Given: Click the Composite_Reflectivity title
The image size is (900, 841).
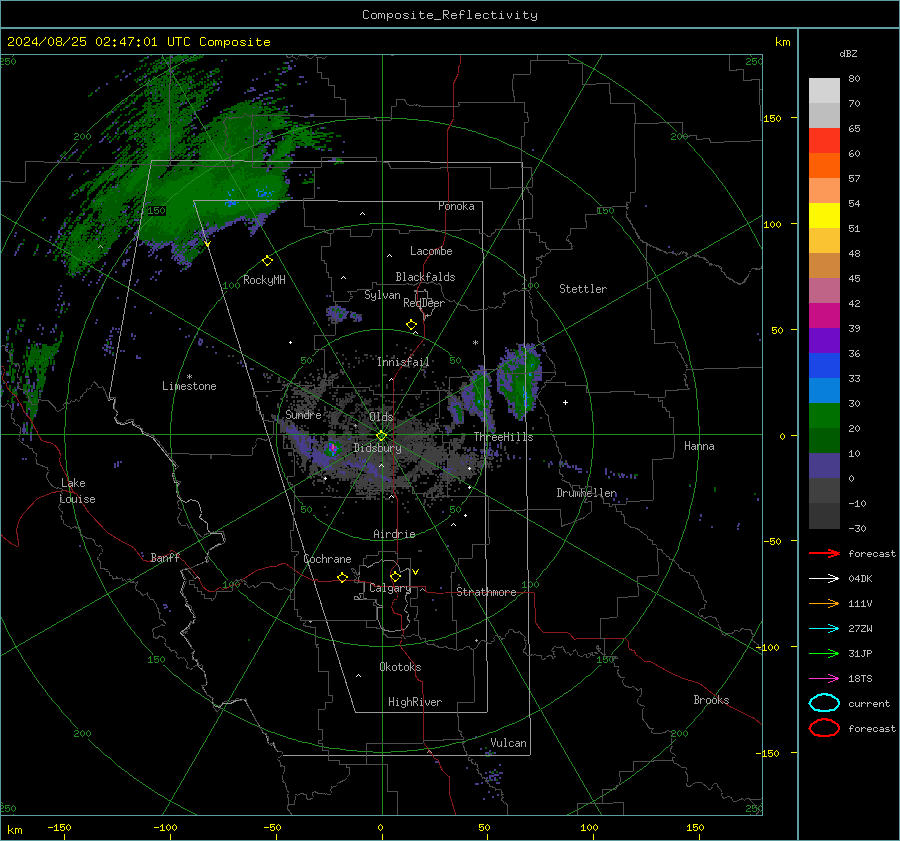Looking at the screenshot, I should 450,14.
